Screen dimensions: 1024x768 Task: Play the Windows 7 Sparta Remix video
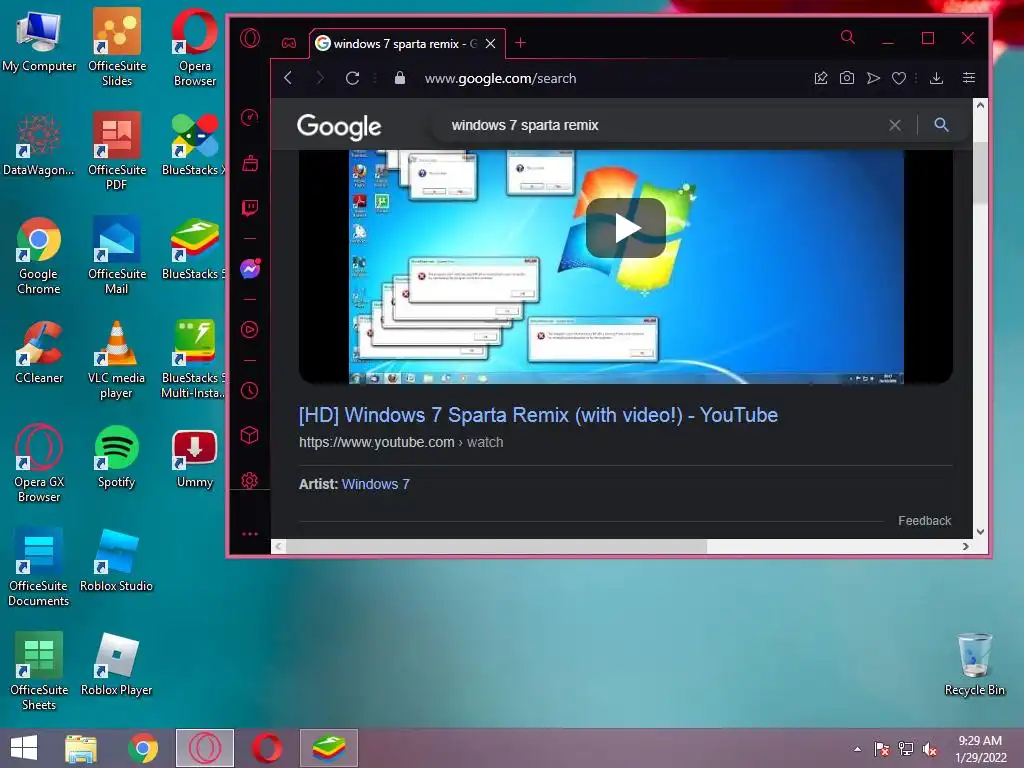coord(626,228)
